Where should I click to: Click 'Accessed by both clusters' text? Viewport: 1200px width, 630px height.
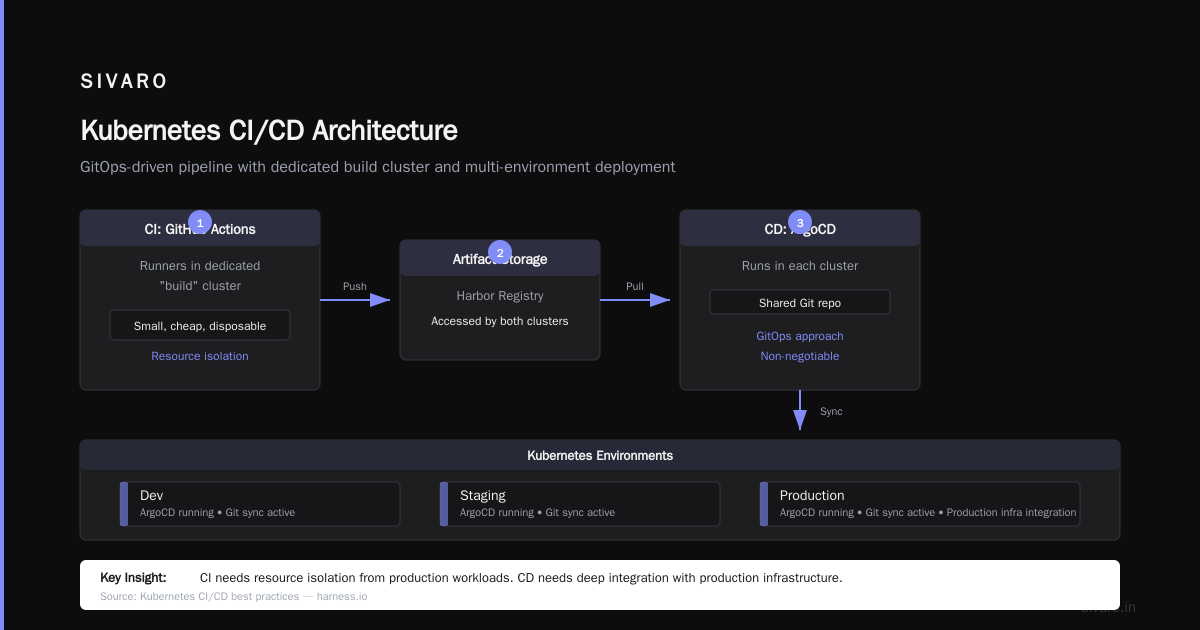pos(500,321)
